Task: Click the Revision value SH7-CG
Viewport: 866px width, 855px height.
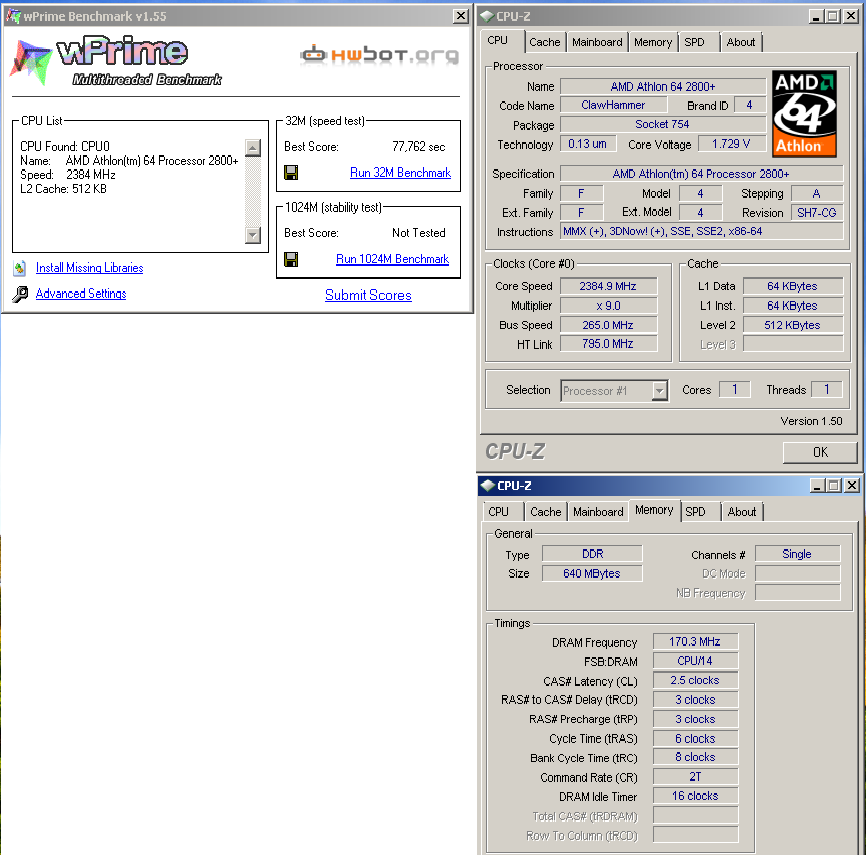Action: [817, 213]
